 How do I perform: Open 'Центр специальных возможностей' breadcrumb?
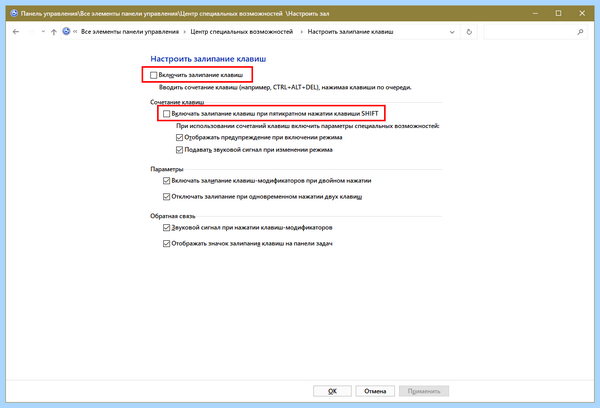(x=241, y=32)
